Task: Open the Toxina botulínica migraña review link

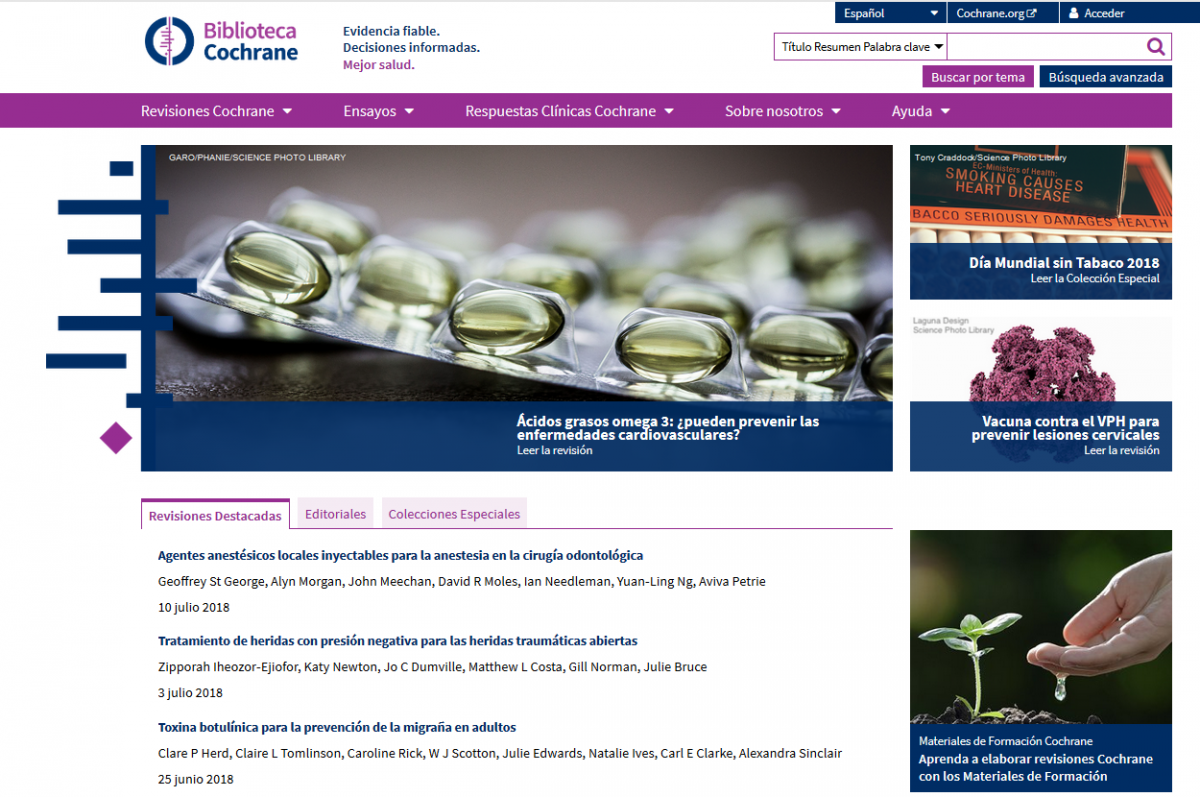Action: [x=337, y=727]
